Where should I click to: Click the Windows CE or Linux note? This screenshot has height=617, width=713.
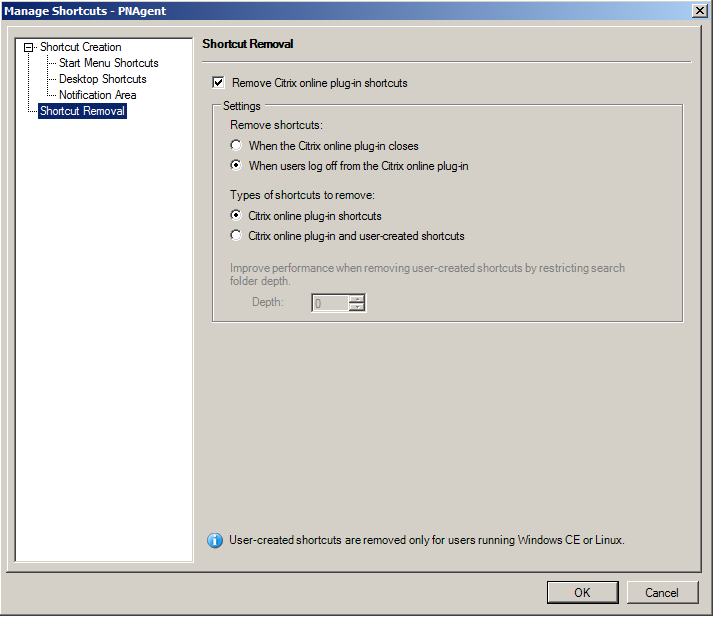427,540
